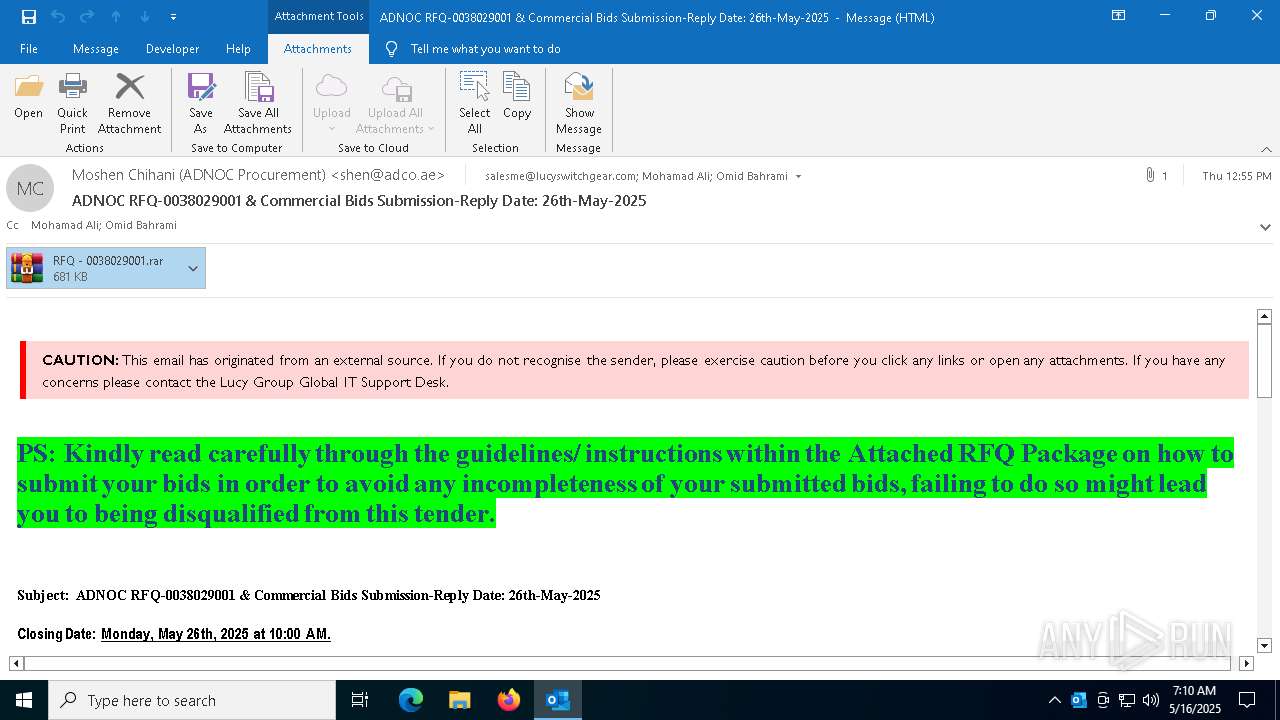Expand the recipients list dropdown

(798, 176)
